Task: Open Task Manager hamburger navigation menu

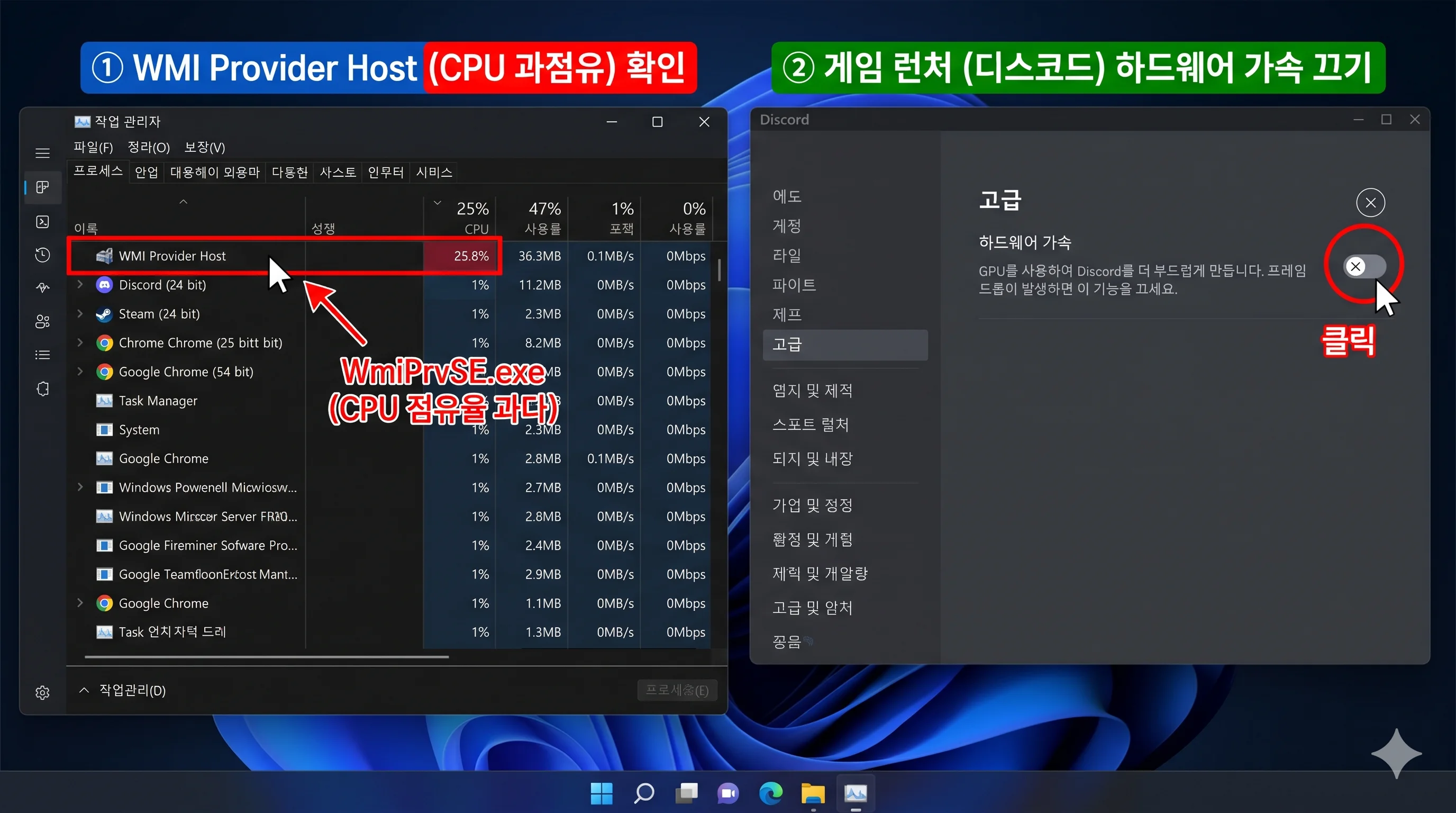Action: click(x=42, y=153)
